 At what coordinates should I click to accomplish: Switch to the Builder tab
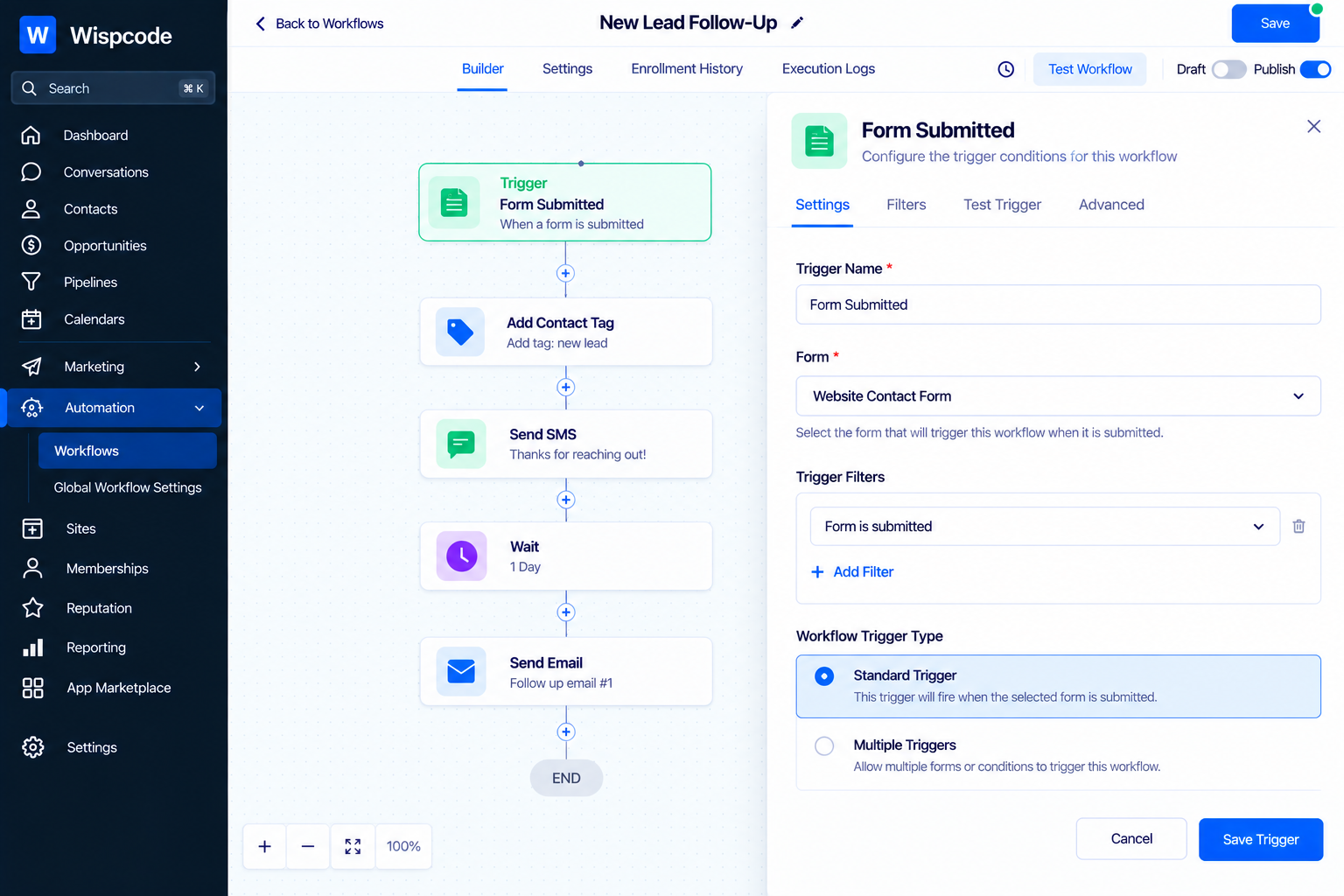482,69
